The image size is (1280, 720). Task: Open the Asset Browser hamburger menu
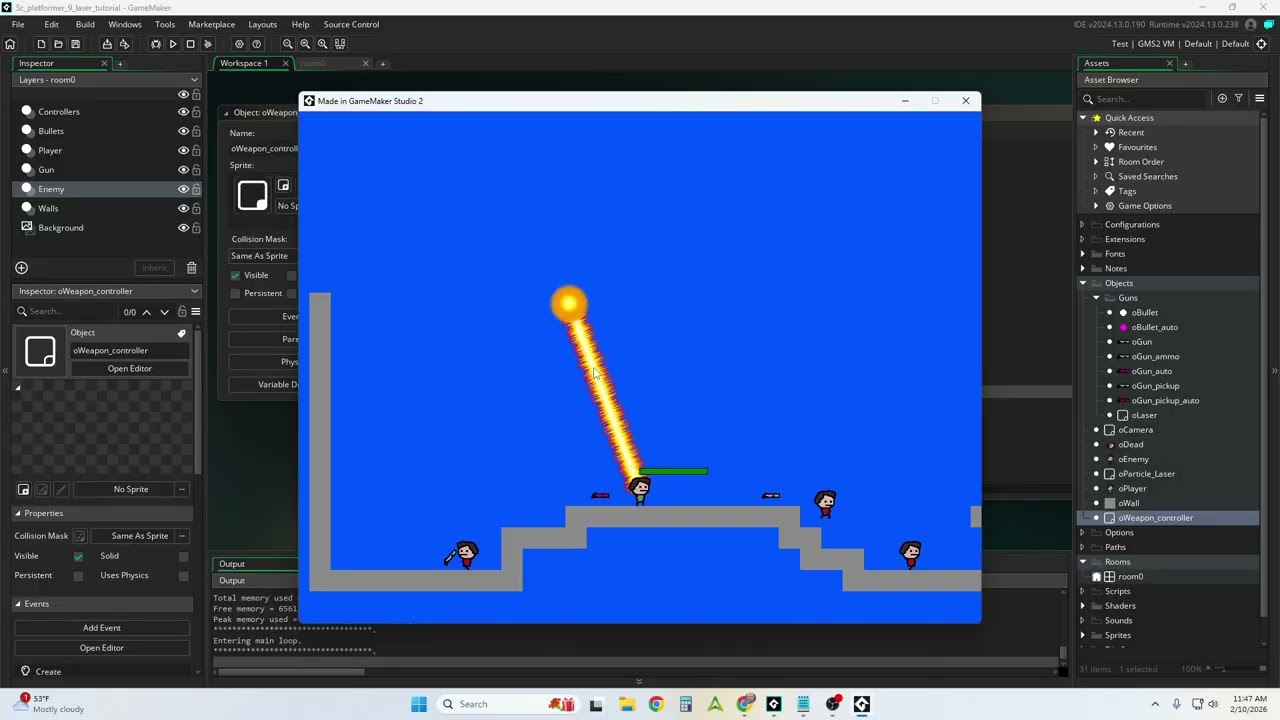[x=1259, y=99]
